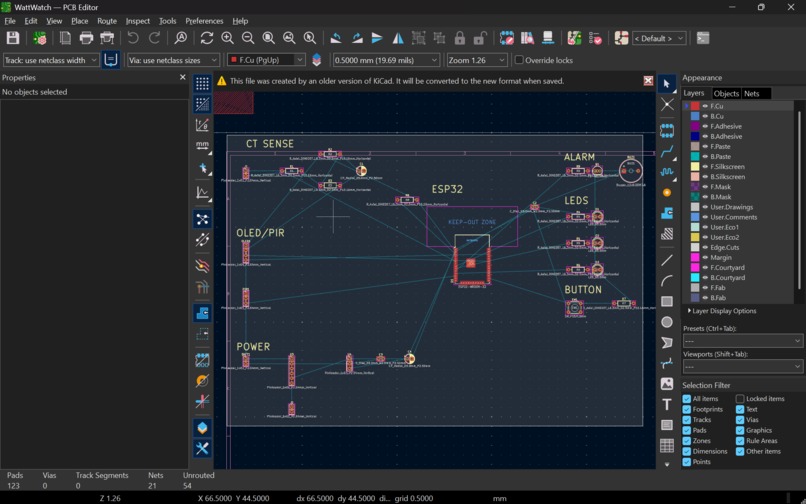Open the 0.5000 mm grid size dropdown
The height and width of the screenshot is (504, 806).
pyautogui.click(x=386, y=60)
